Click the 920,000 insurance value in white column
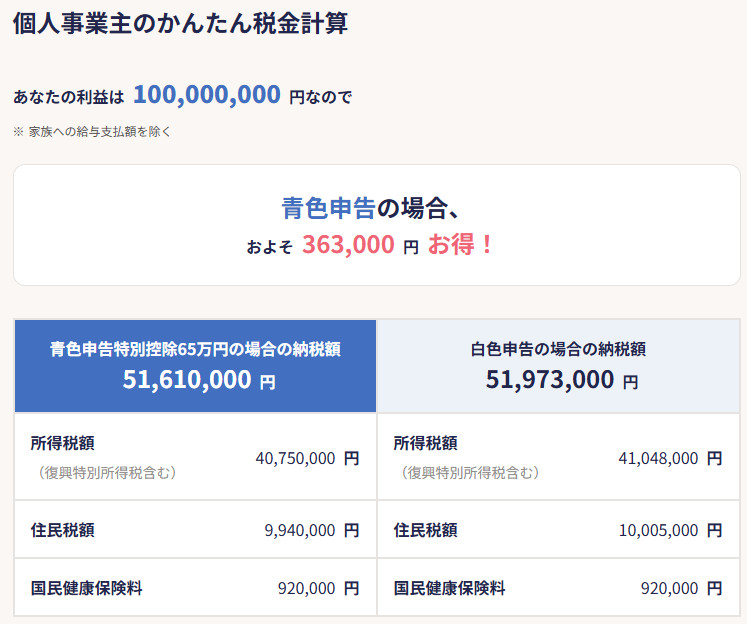The image size is (747, 624). pos(669,588)
